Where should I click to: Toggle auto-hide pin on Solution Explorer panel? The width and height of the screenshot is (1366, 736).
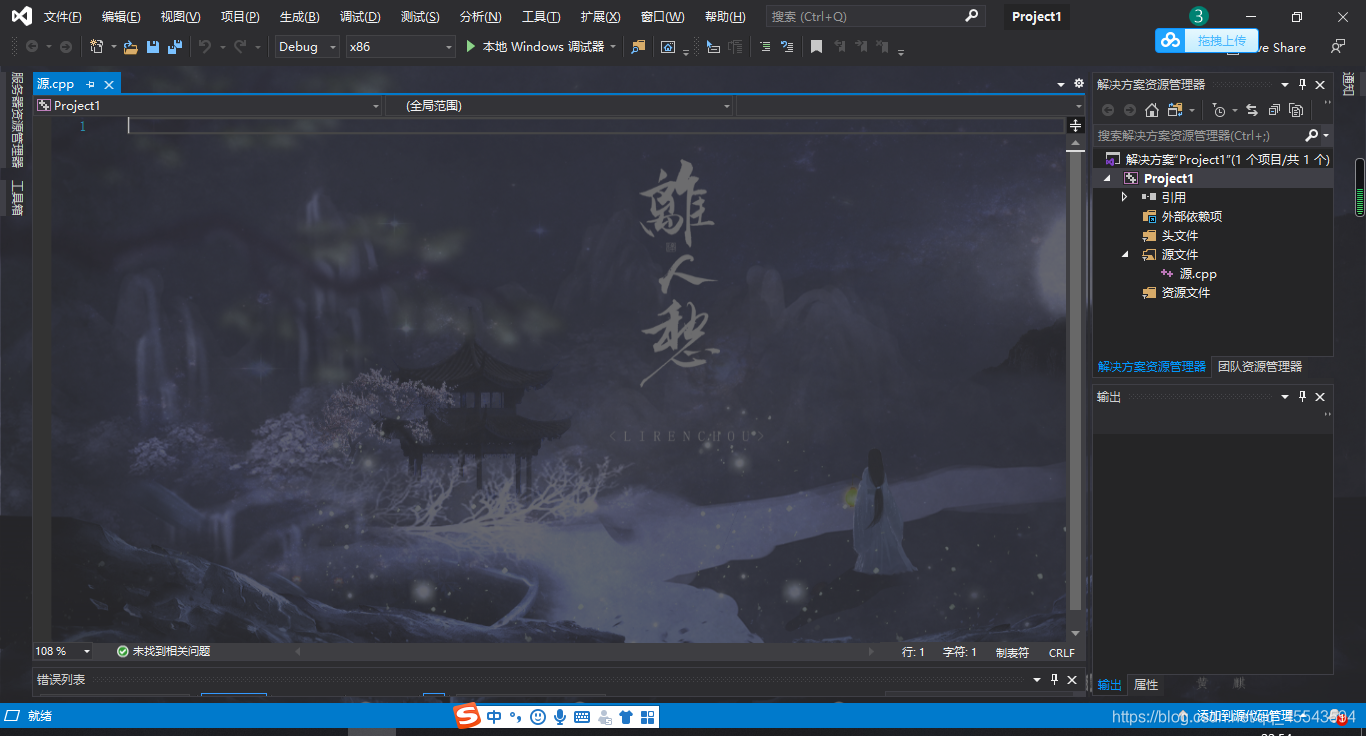coord(1302,85)
